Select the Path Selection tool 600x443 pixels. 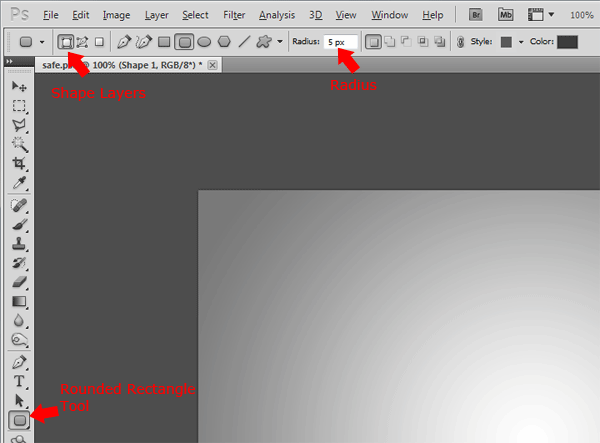[19, 401]
